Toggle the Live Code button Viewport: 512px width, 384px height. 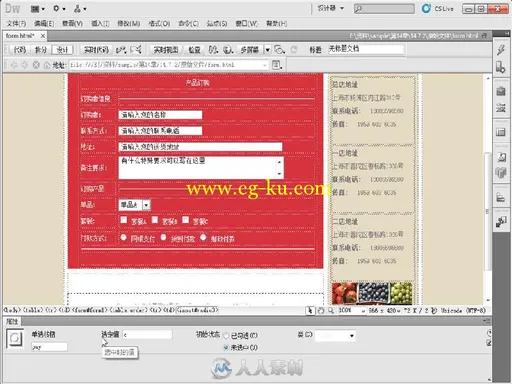click(x=96, y=50)
